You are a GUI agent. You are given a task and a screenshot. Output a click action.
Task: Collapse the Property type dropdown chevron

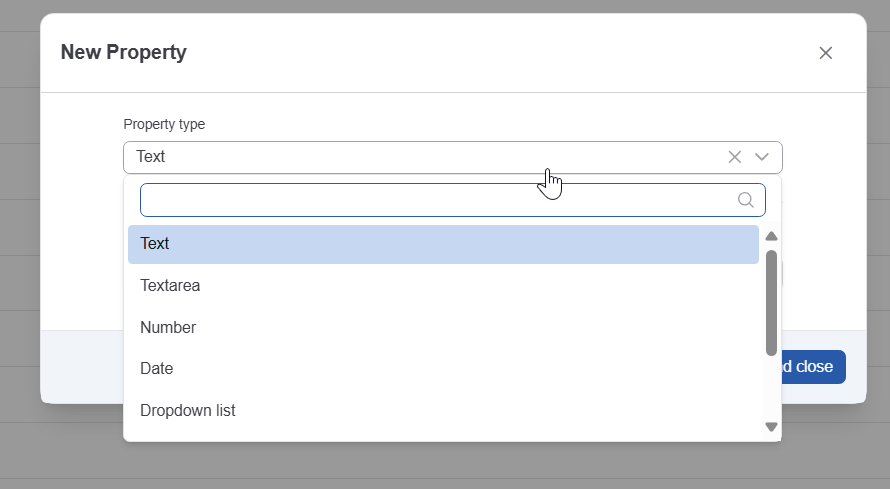click(762, 157)
